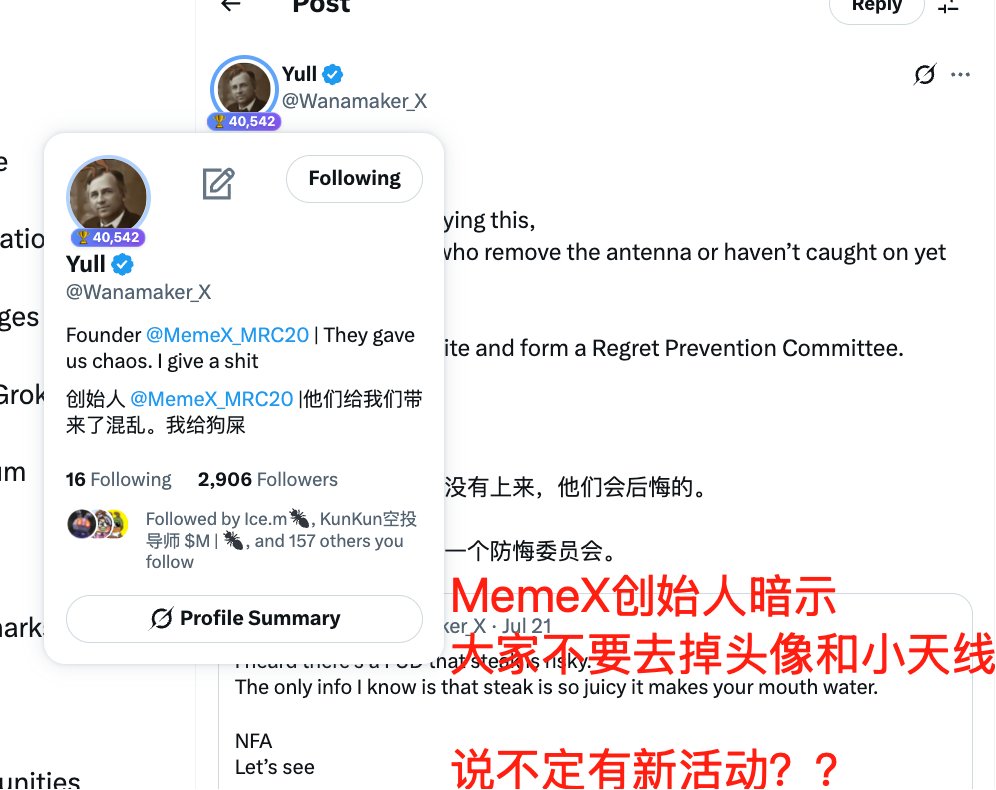Click the back arrow beside Post header
This screenshot has height=790, width=996.
[231, 5]
